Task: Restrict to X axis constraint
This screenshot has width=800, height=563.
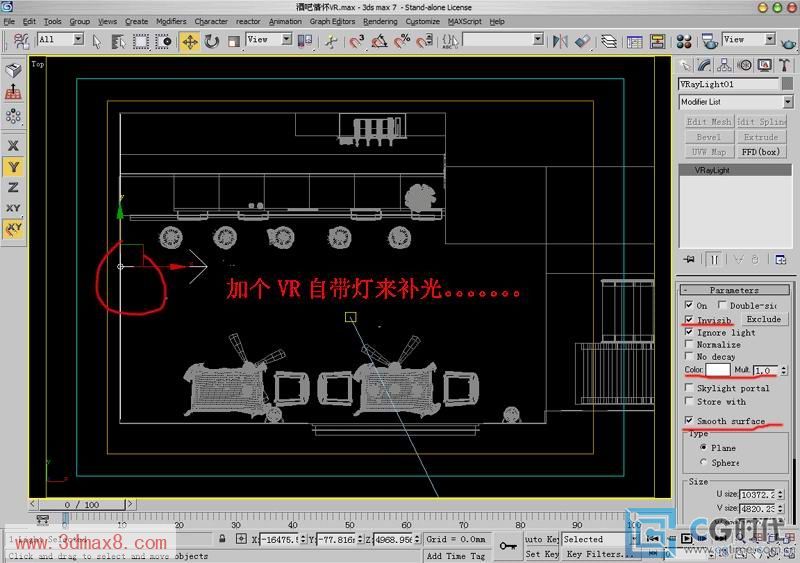Action: coord(13,145)
